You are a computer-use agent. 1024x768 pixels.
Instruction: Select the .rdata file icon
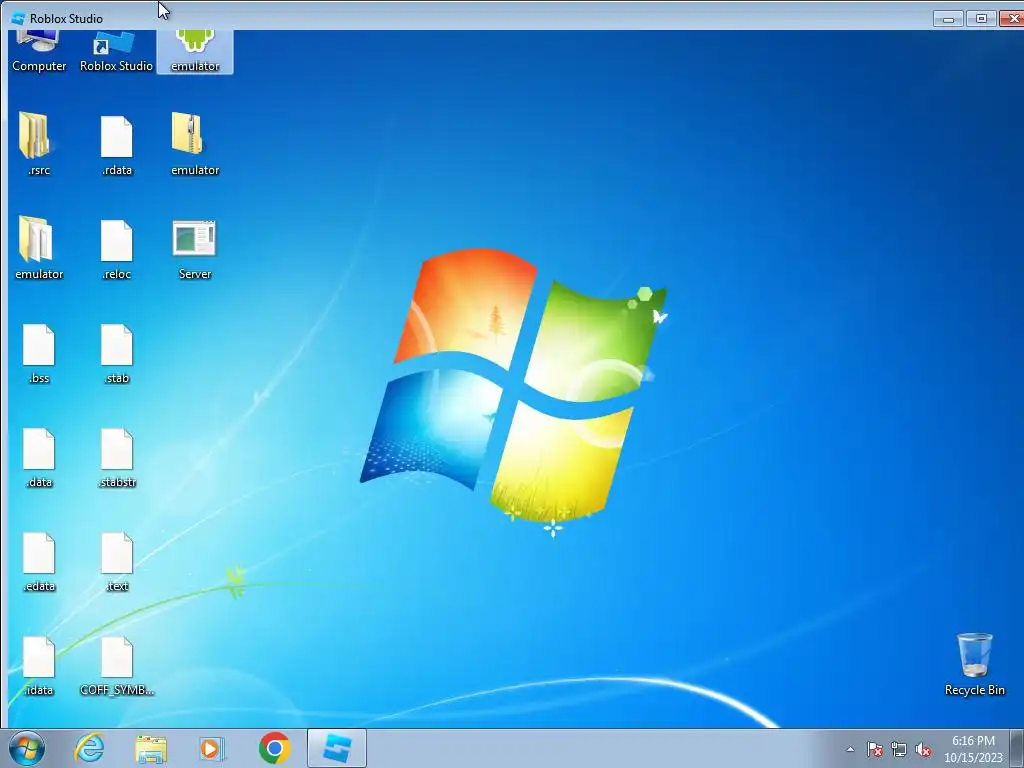coord(117,146)
